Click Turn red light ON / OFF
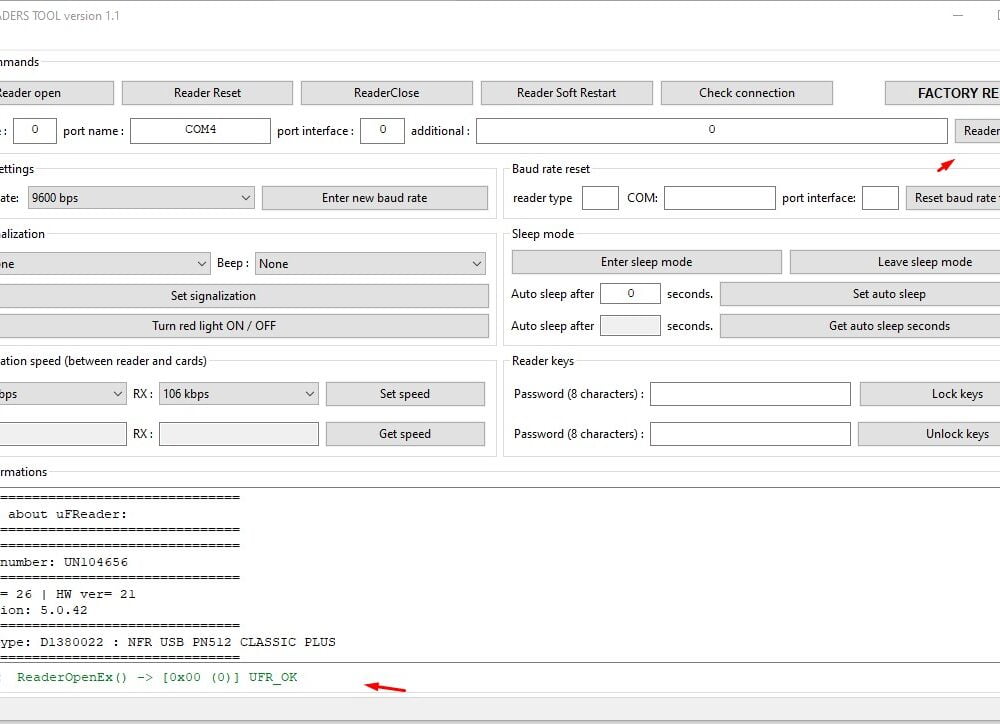The width and height of the screenshot is (1000, 724). coord(244,326)
